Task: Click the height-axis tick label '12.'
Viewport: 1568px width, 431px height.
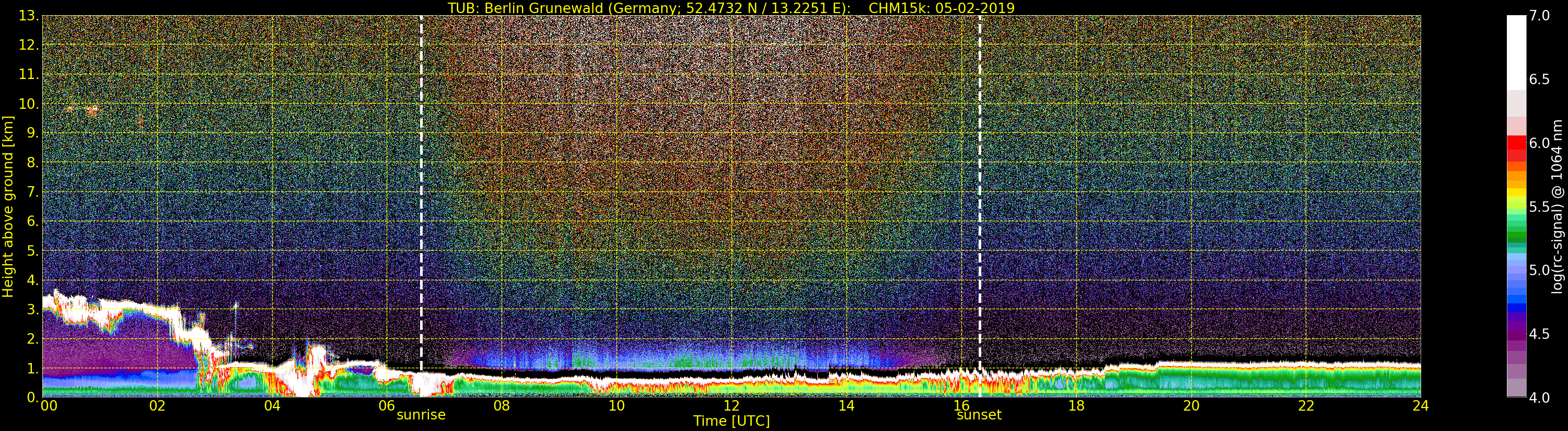Action: point(29,45)
